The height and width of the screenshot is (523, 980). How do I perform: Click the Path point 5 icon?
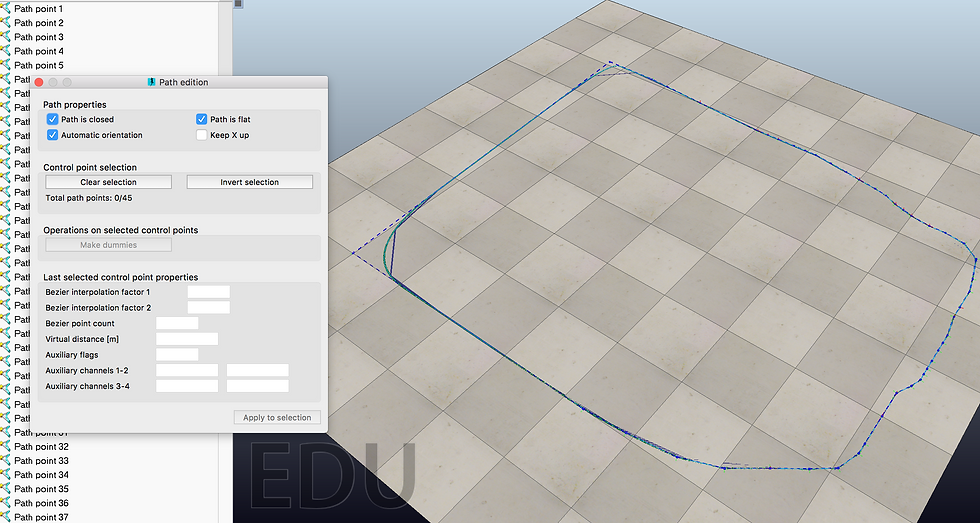coord(5,65)
